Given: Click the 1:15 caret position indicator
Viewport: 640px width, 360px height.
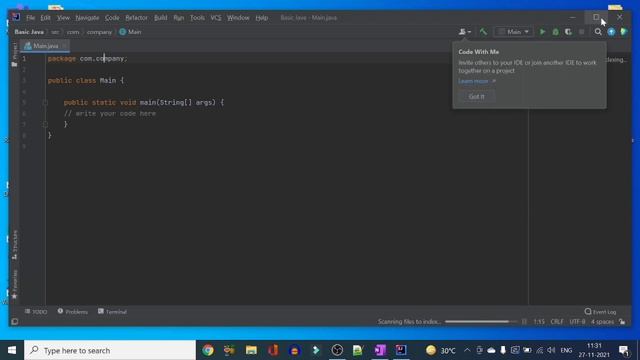Looking at the screenshot, I should [x=539, y=322].
